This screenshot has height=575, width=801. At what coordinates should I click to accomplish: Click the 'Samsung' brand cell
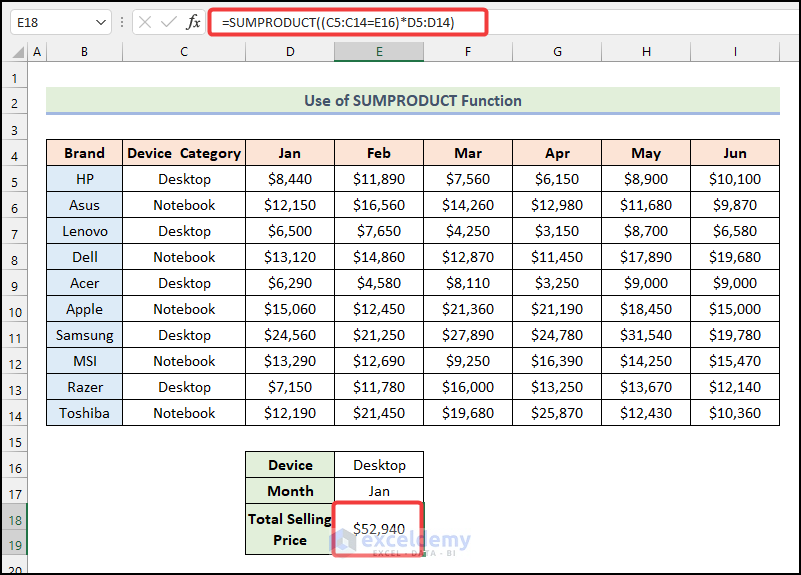pyautogui.click(x=84, y=335)
